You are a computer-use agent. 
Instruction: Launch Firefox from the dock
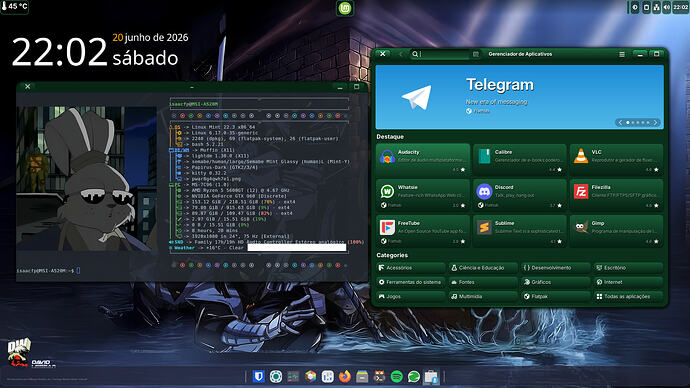point(345,377)
